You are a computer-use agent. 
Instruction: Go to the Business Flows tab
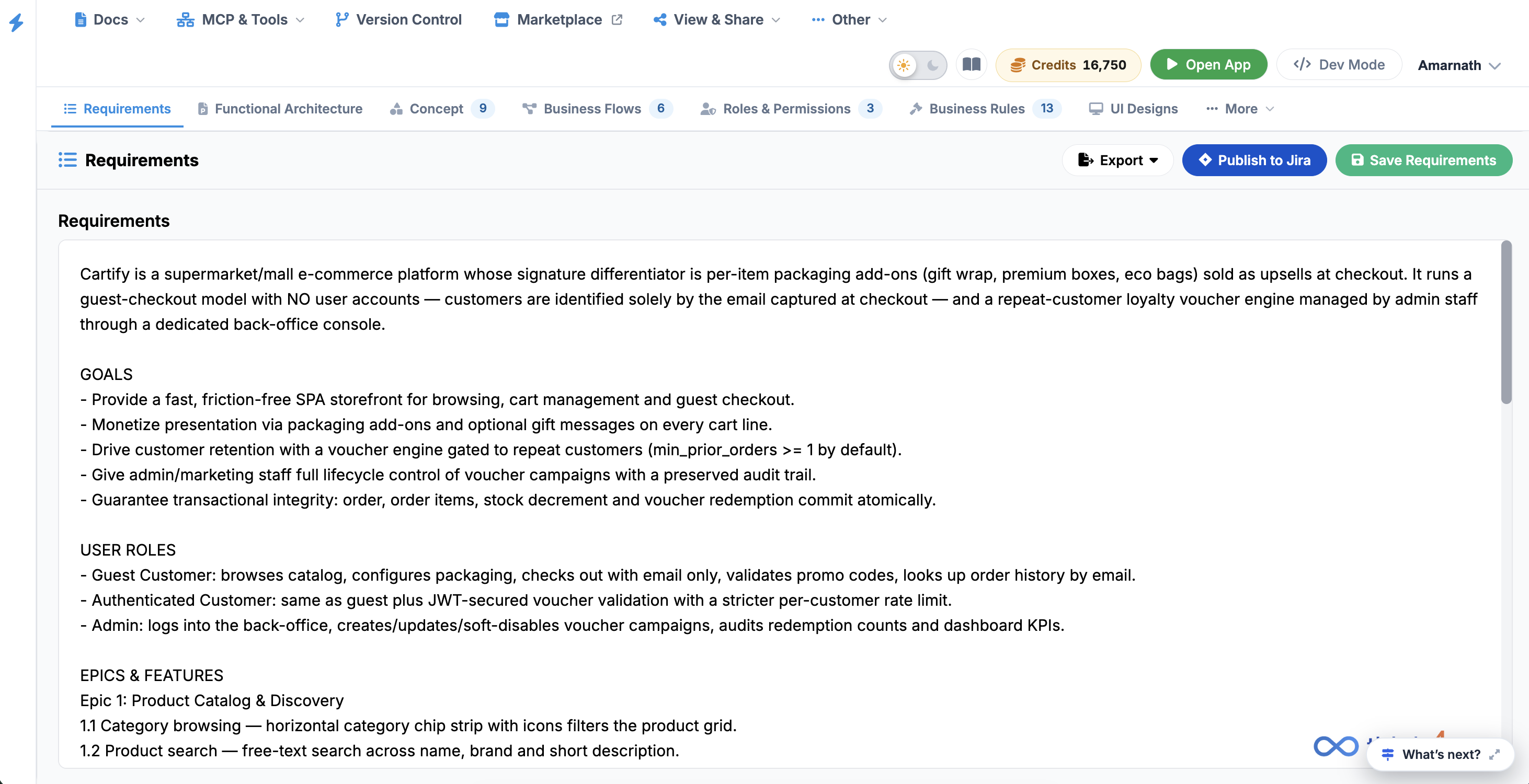[597, 109]
